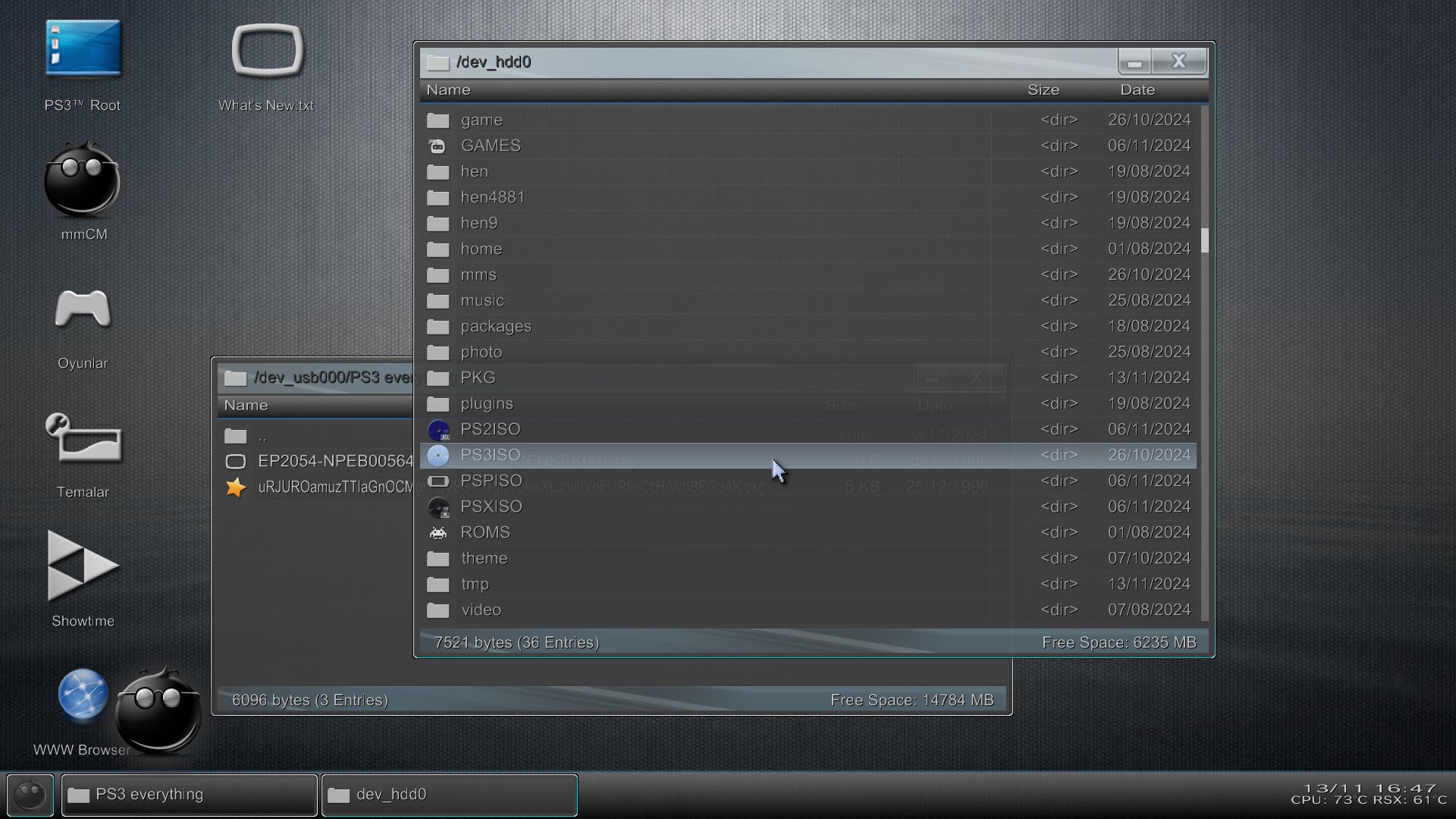Screen dimensions: 1456x819
Task: Open the Oyunlar gamepad icon
Action: [x=83, y=310]
